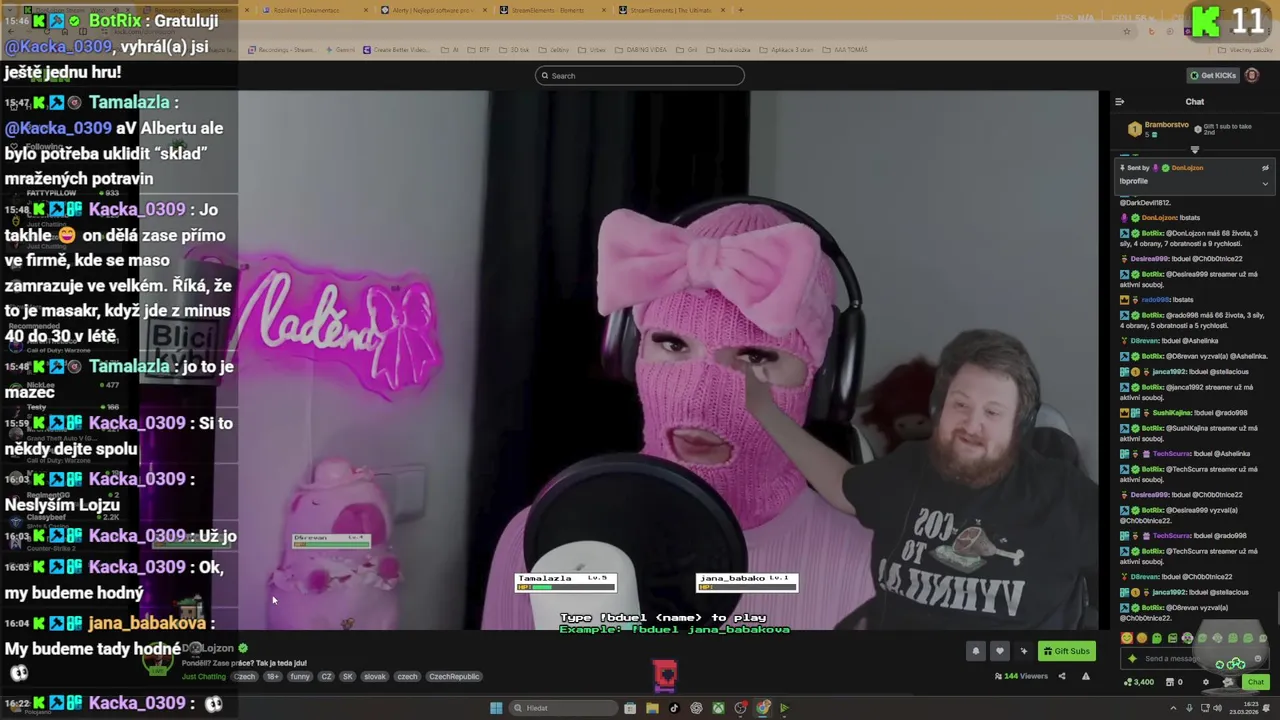The height and width of the screenshot is (720, 1280).
Task: Open the Xbox app from taskbar
Action: point(718,708)
